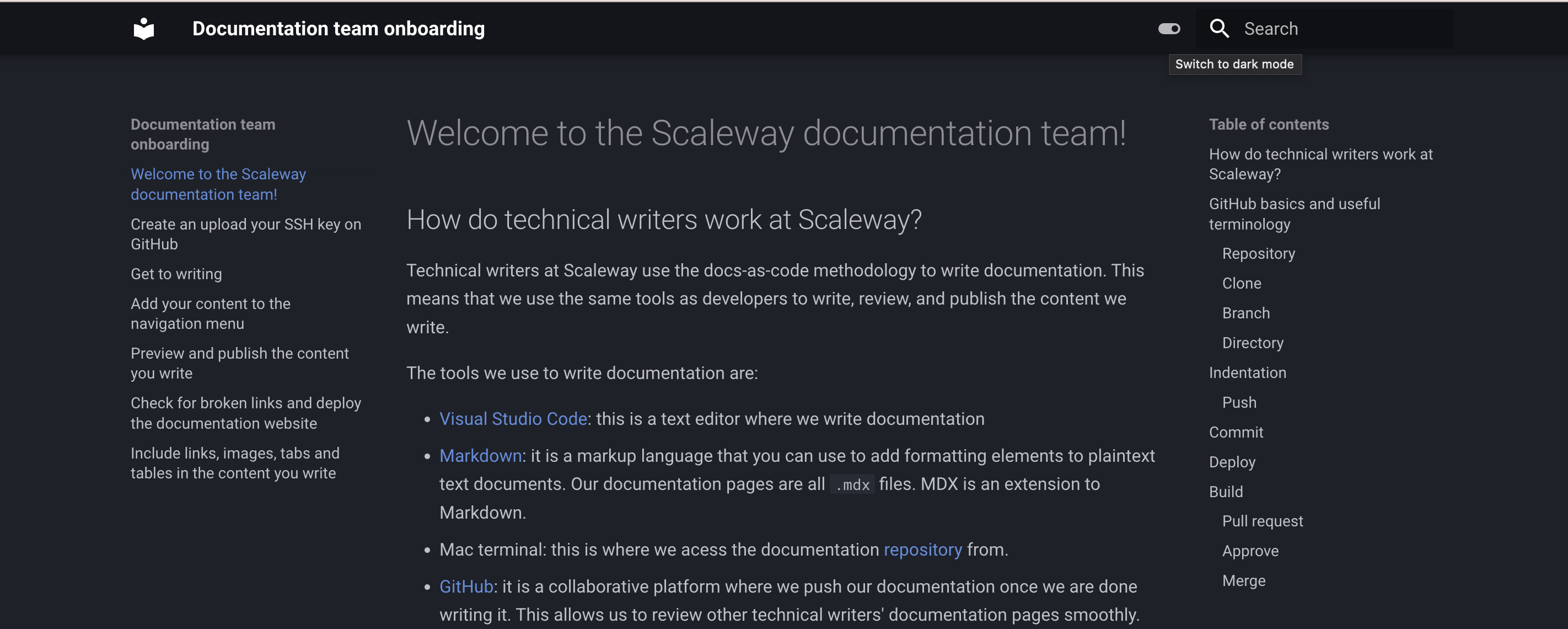Open "Preview and publish the content you write"
Screen dimensions: 1568x629
pos(239,363)
